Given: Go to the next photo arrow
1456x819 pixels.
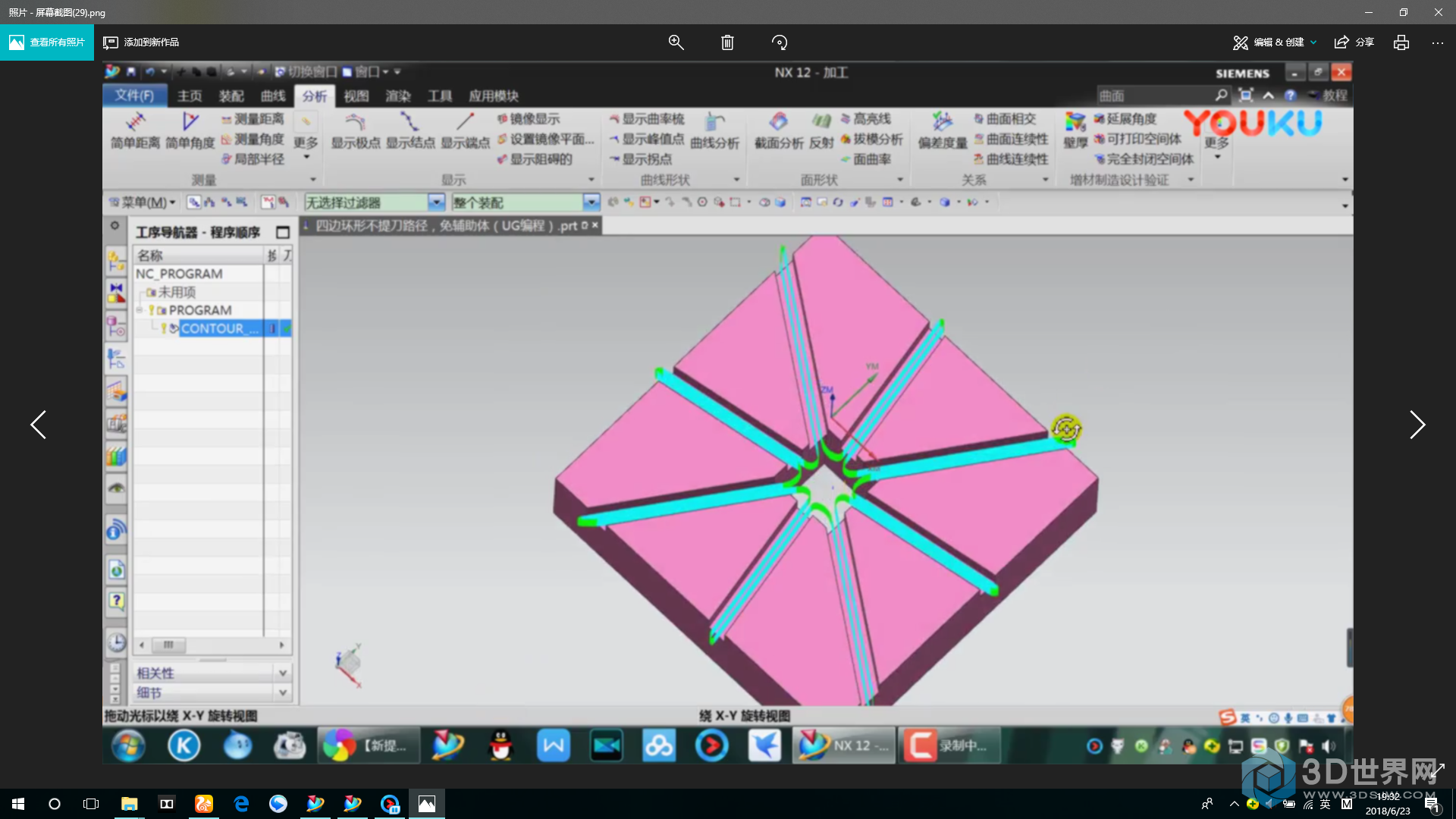Looking at the screenshot, I should point(1417,425).
